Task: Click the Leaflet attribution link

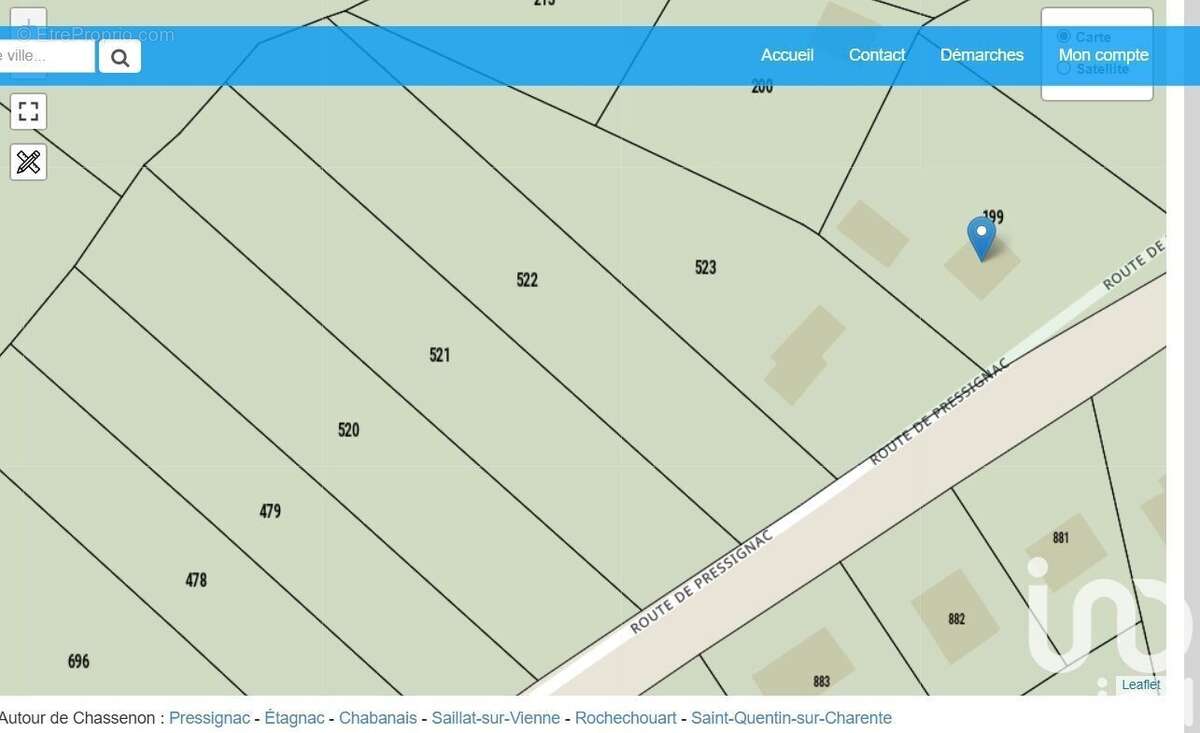Action: tap(1140, 685)
